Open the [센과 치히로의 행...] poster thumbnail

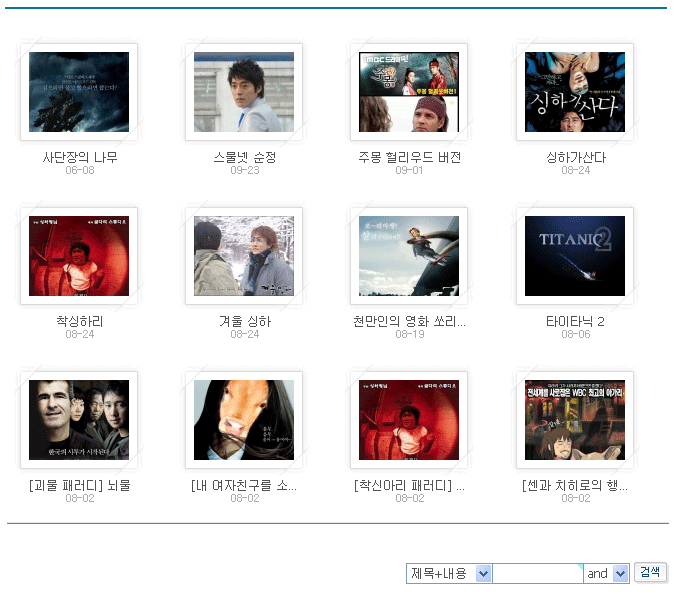(x=575, y=420)
